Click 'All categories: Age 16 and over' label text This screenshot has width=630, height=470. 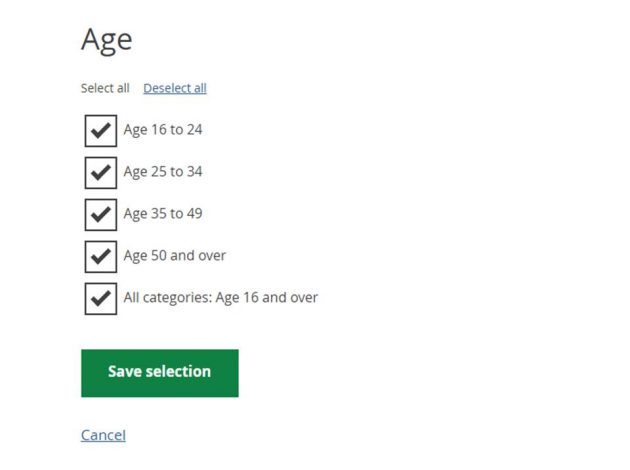tap(221, 298)
